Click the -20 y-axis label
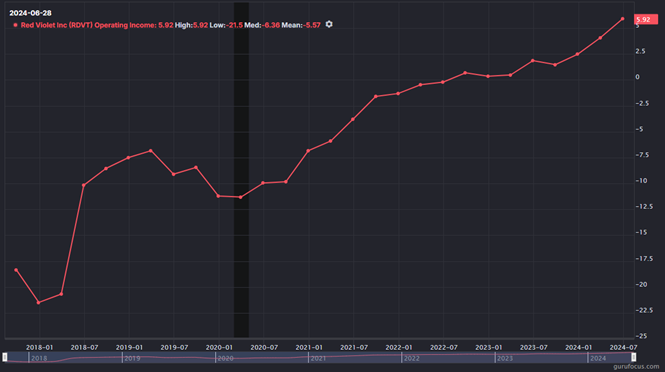This screenshot has height=372, width=665. [x=641, y=284]
